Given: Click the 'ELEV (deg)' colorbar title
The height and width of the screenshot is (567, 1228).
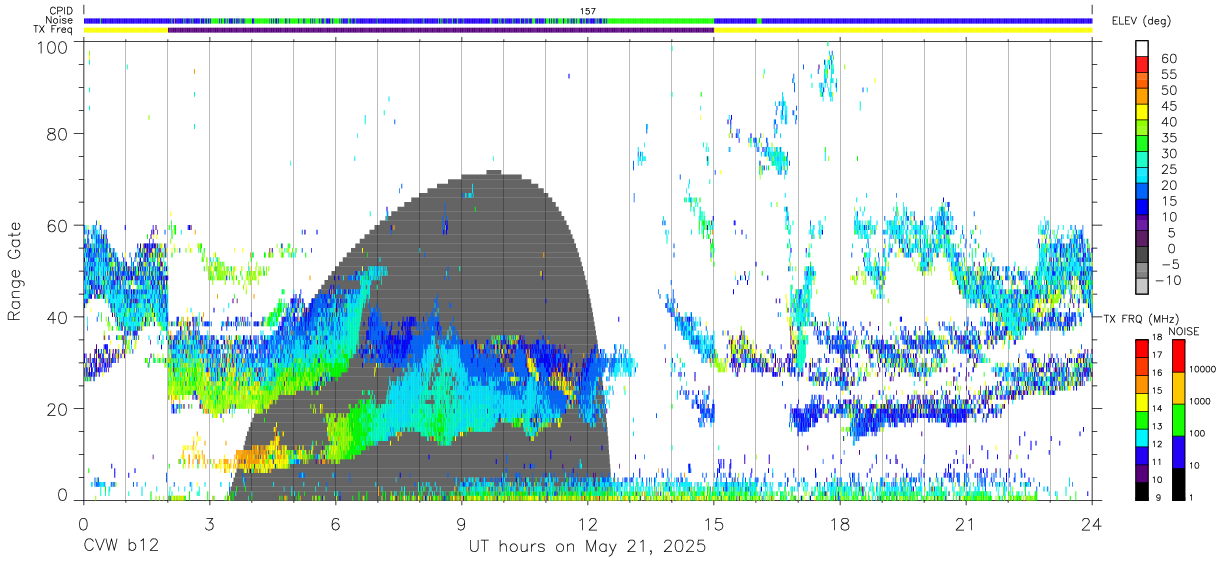Looking at the screenshot, I should 1141,21.
